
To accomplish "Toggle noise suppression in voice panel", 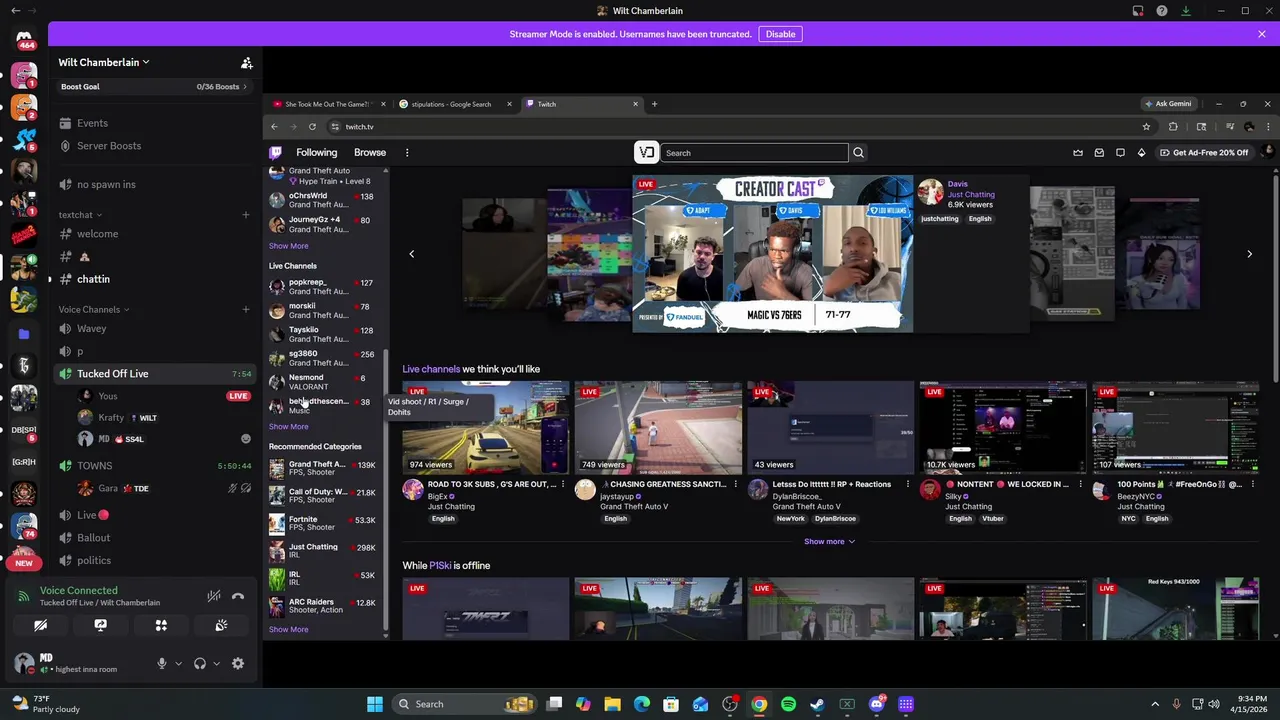I will [x=213, y=596].
